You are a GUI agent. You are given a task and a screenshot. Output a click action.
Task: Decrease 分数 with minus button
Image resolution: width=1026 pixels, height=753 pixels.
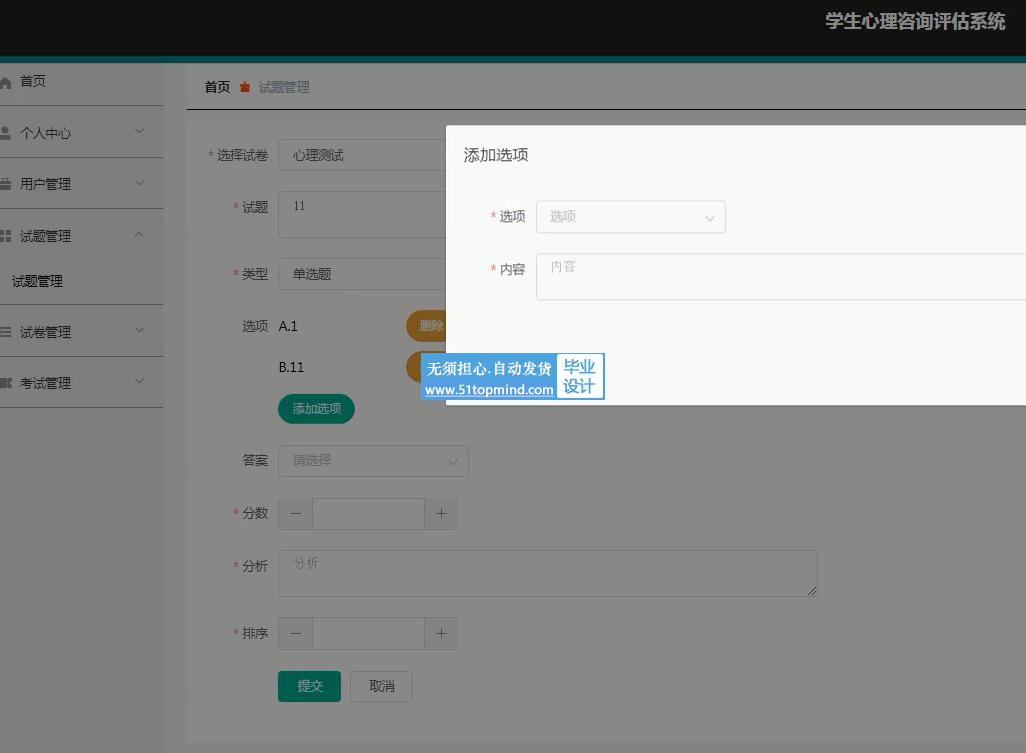pos(296,514)
